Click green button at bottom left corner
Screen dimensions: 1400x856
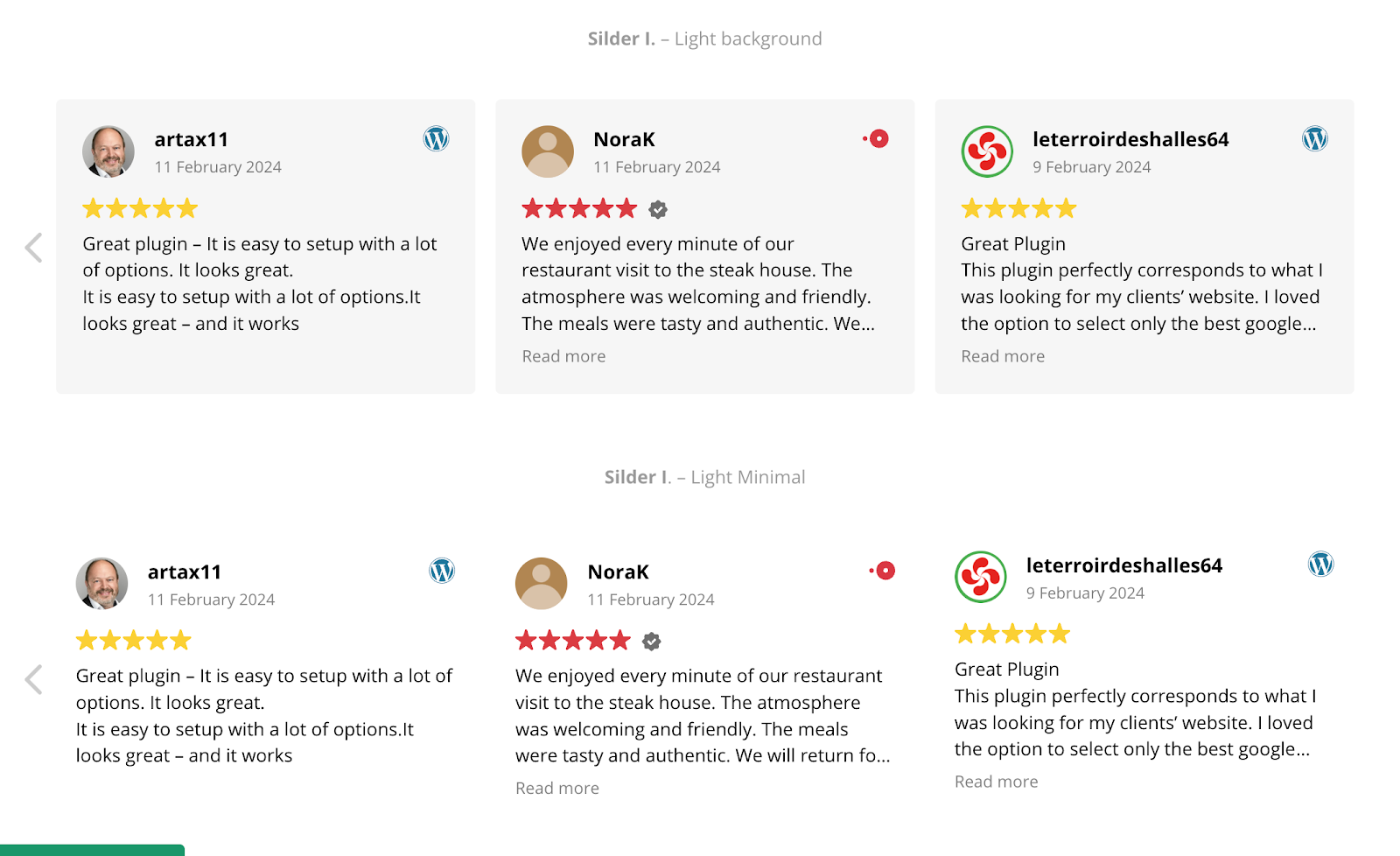[x=92, y=850]
